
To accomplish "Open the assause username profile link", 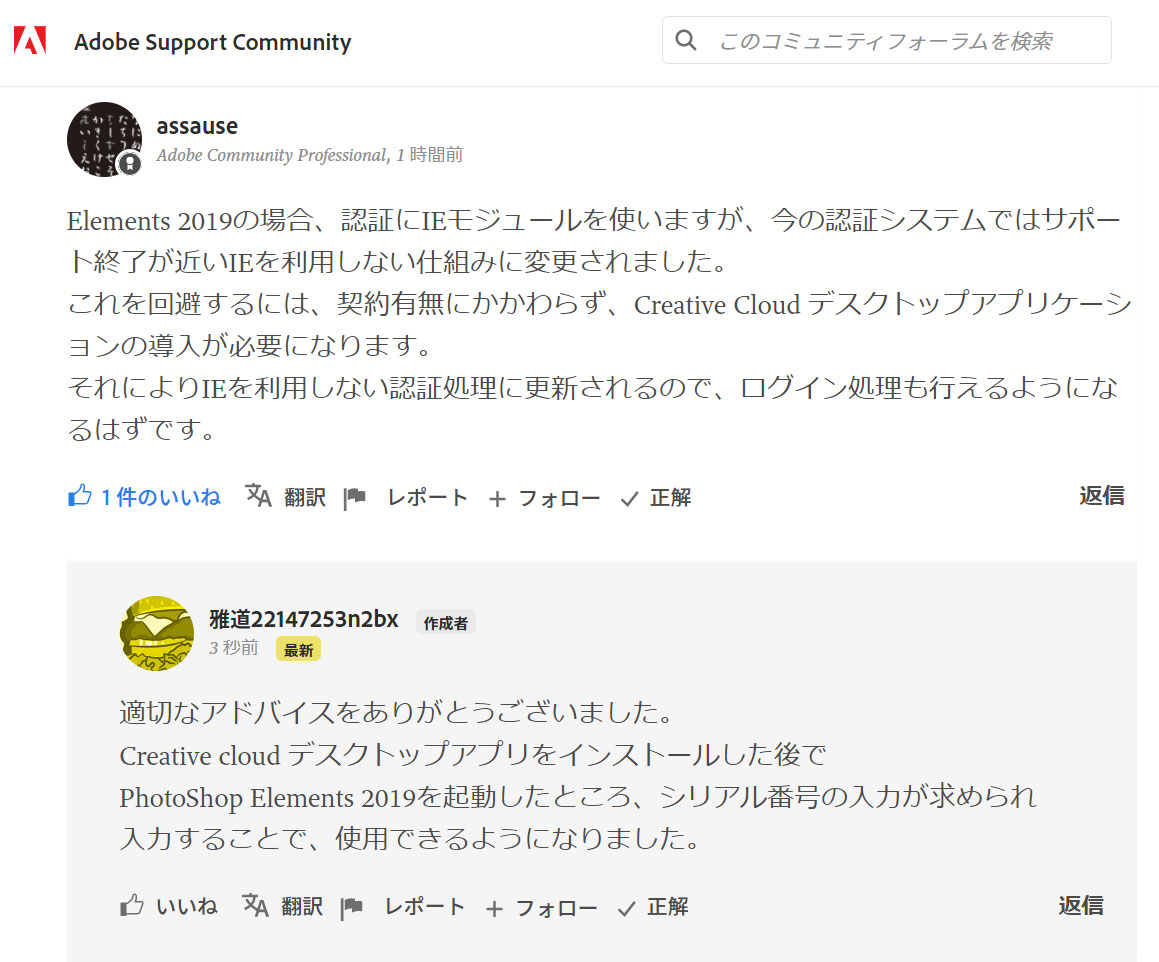I will pyautogui.click(x=197, y=126).
